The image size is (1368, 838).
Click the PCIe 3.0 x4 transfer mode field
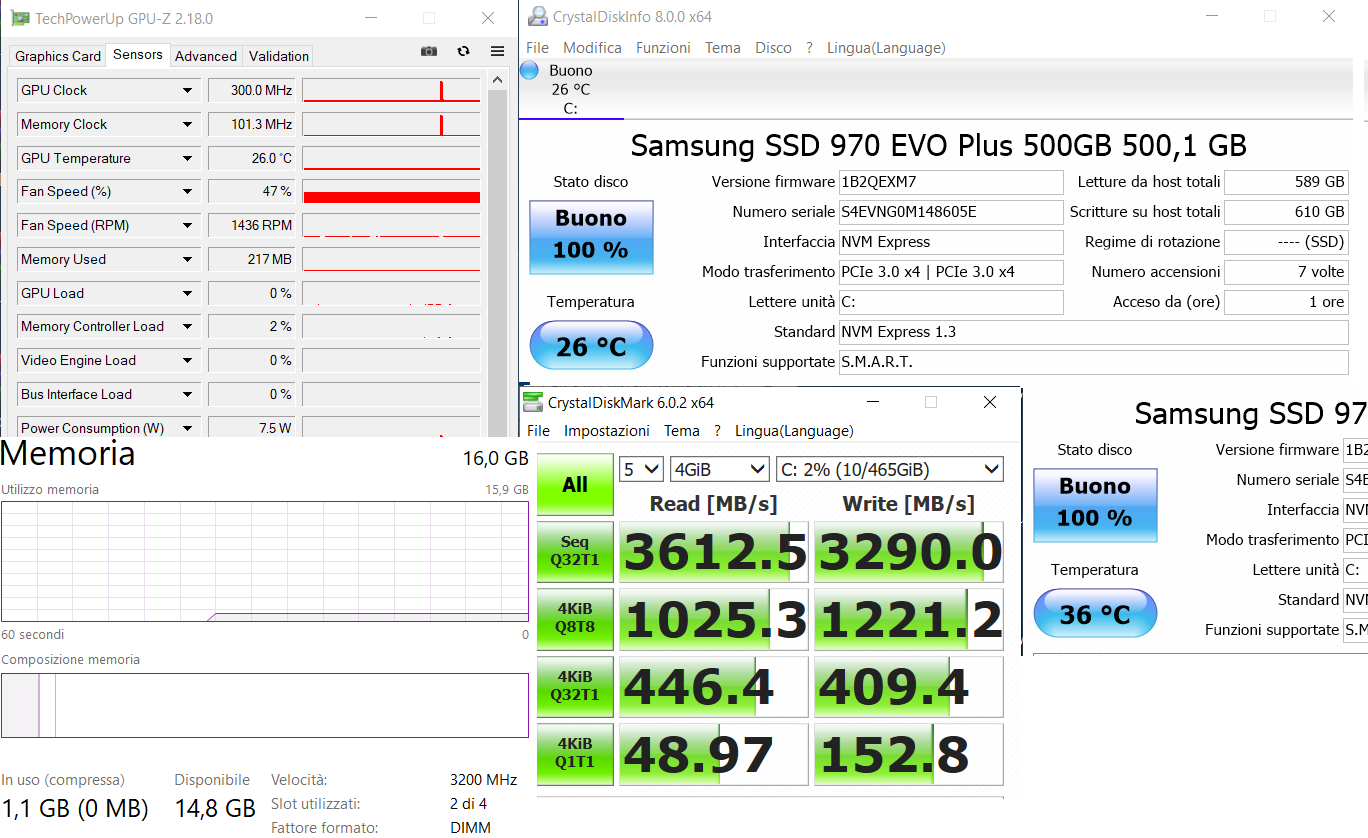click(950, 272)
